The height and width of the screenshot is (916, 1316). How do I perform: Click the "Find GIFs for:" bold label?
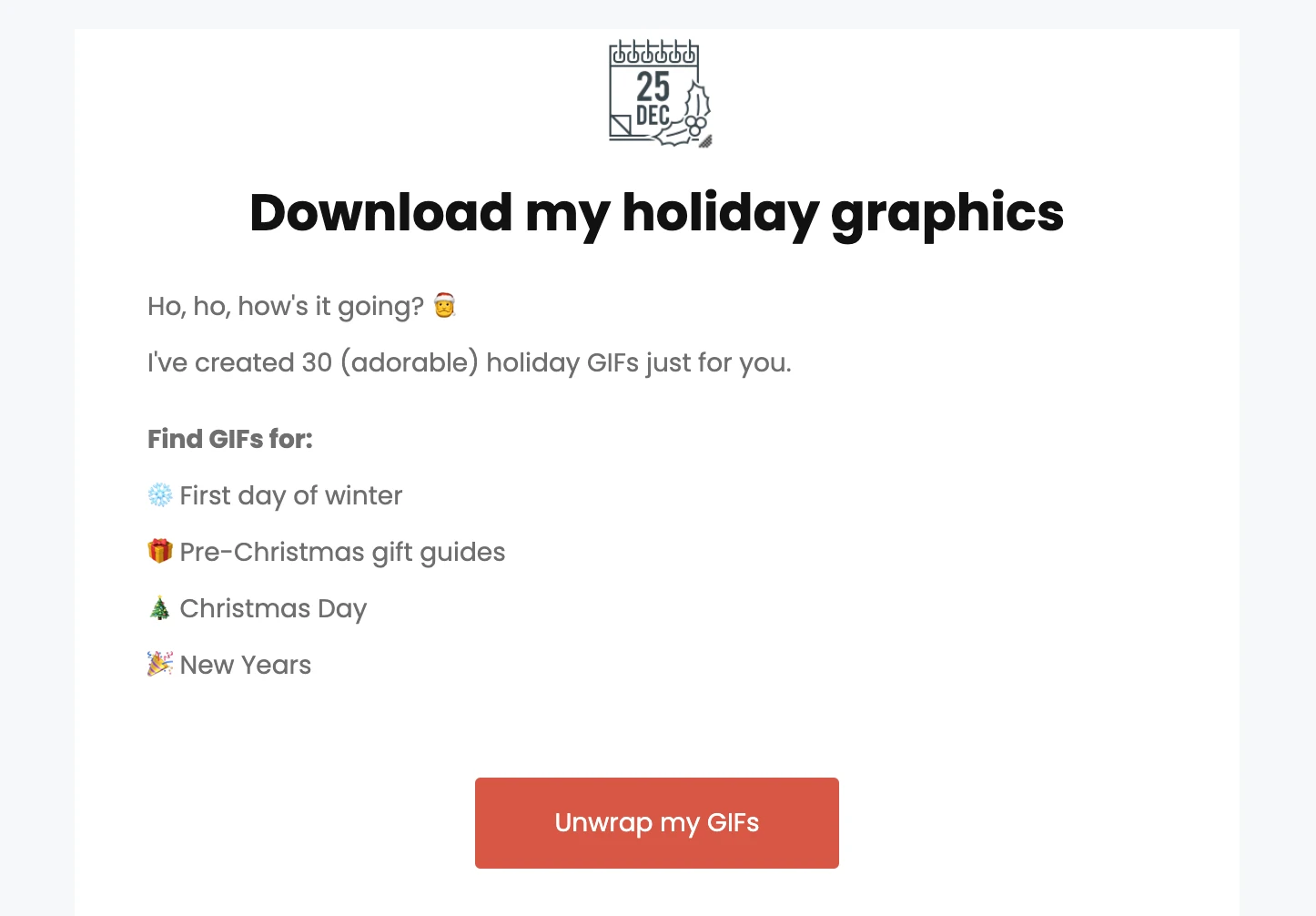point(230,439)
